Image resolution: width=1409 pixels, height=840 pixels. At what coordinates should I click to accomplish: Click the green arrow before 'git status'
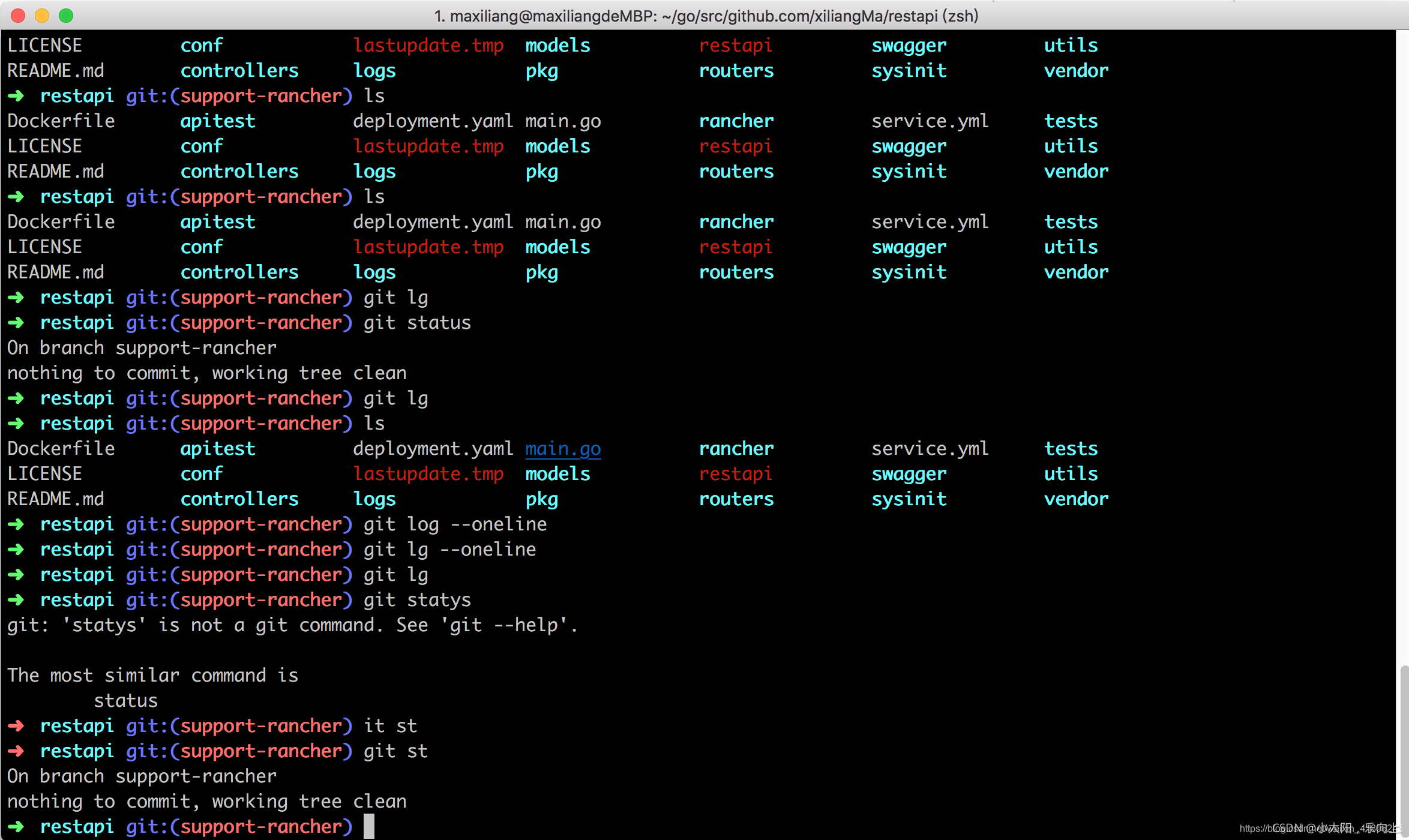(16, 323)
